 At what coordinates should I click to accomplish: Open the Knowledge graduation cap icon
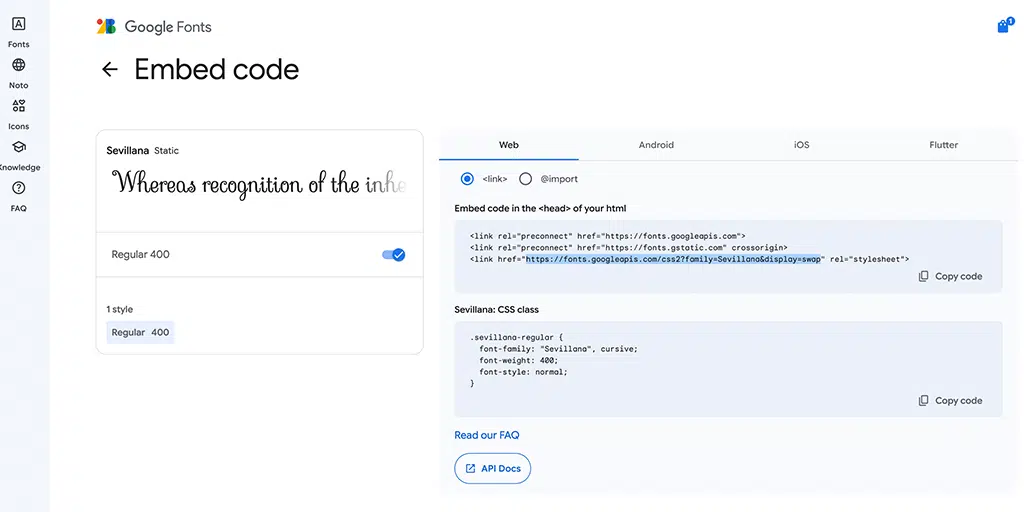[x=18, y=147]
